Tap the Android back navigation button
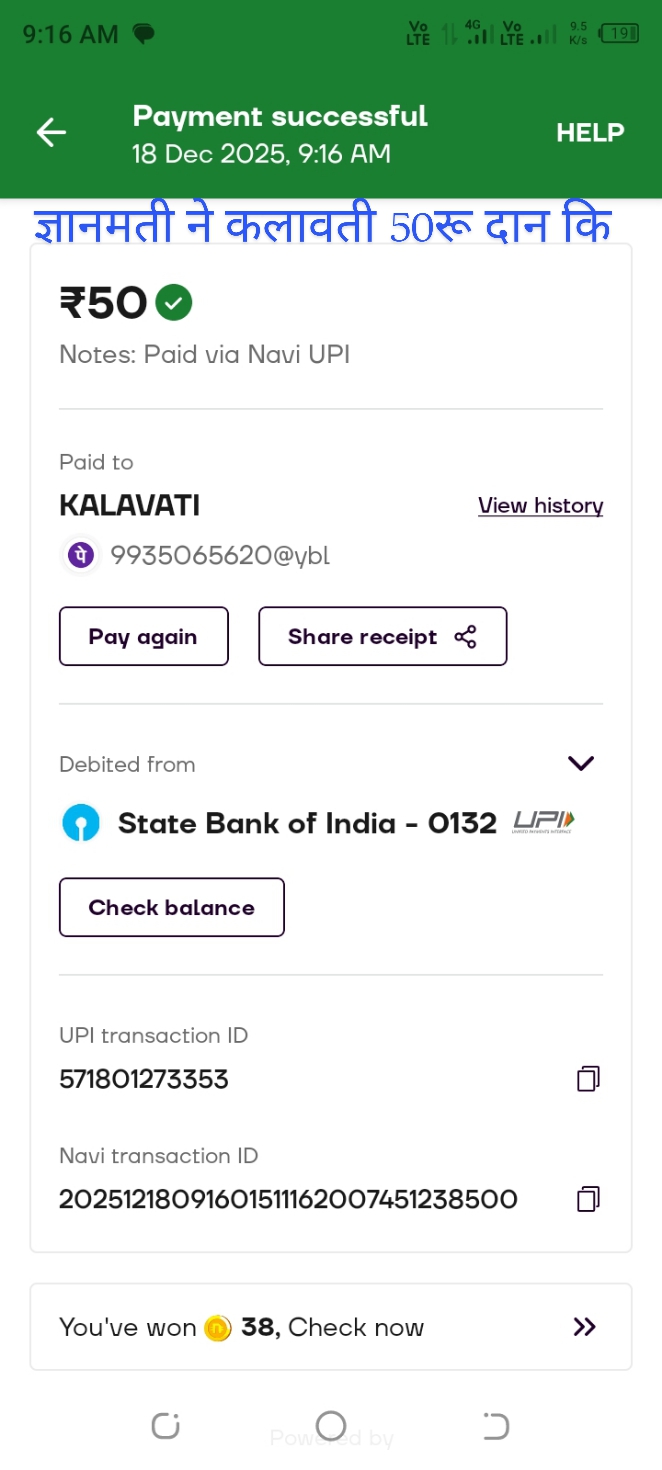 point(496,1426)
